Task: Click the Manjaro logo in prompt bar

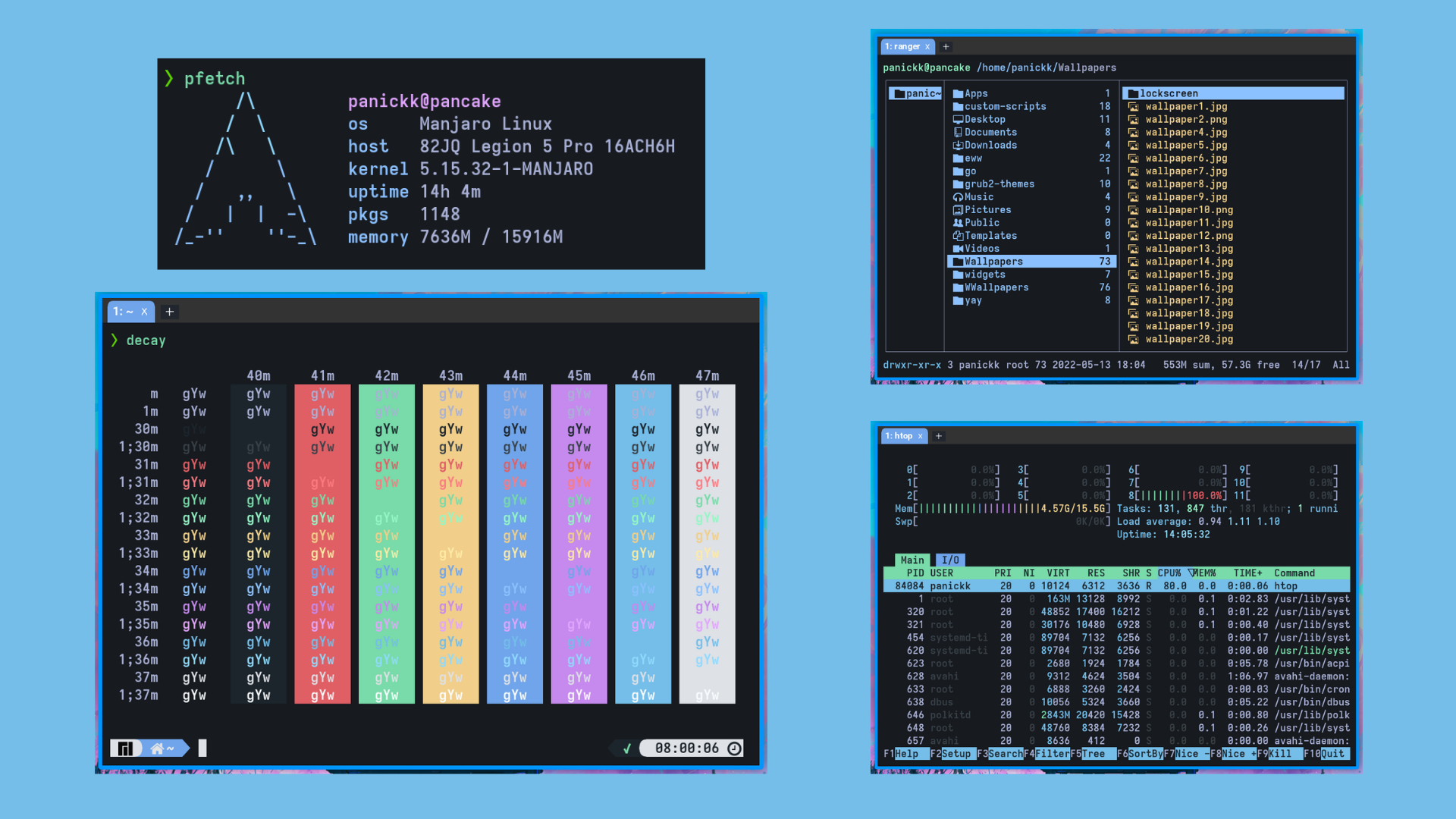Action: (126, 748)
